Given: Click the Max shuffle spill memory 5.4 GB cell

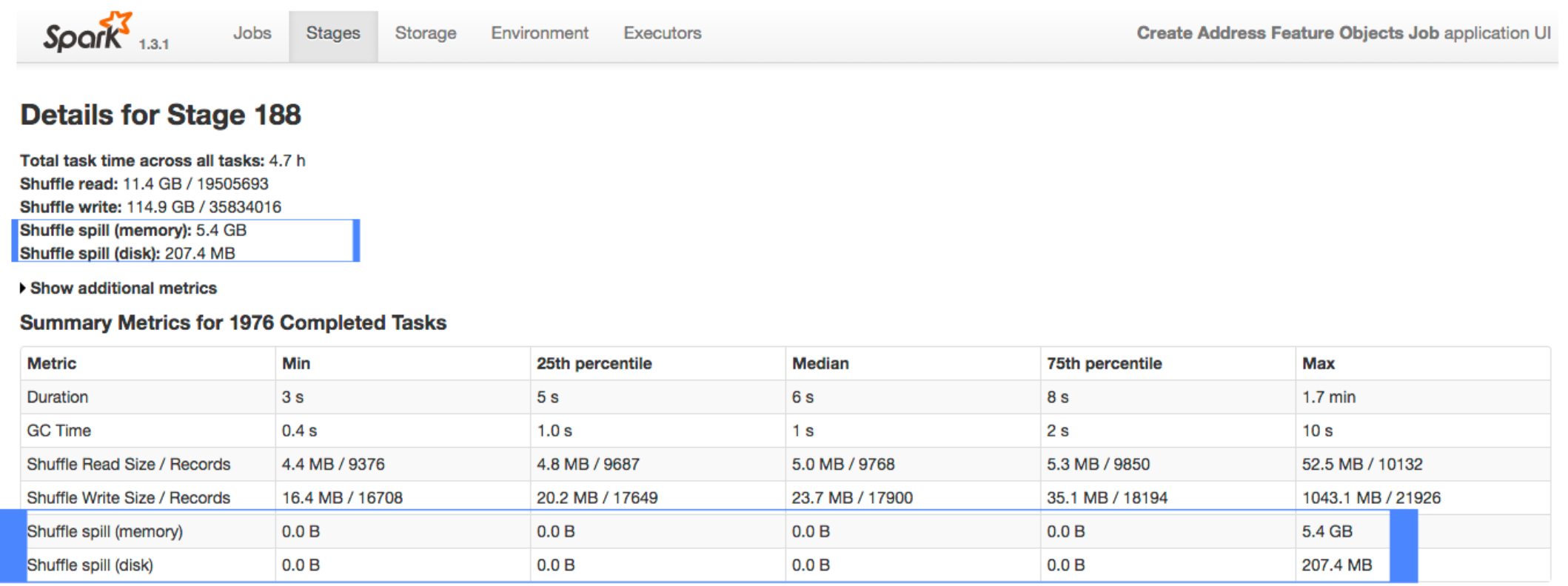Looking at the screenshot, I should coord(1327,531).
